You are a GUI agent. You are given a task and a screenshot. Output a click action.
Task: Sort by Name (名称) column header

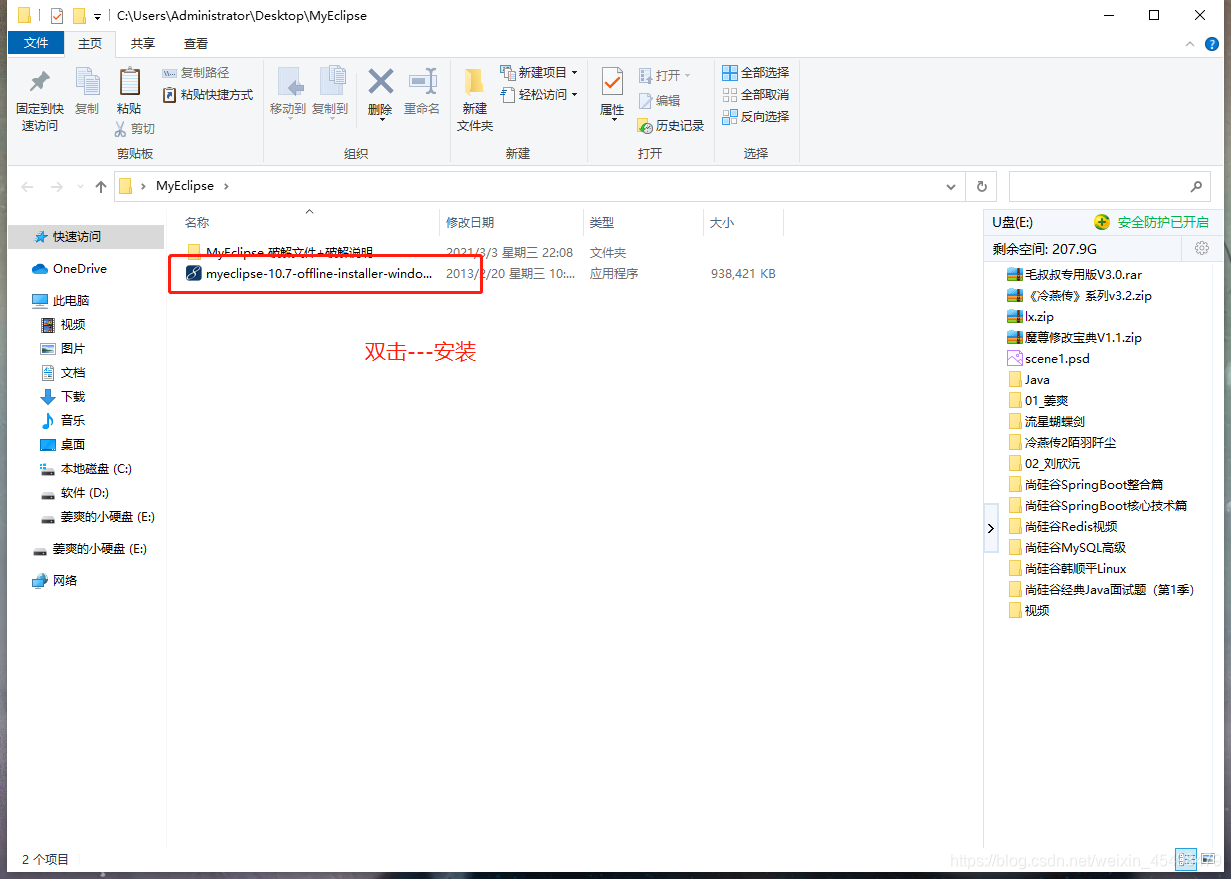point(197,223)
